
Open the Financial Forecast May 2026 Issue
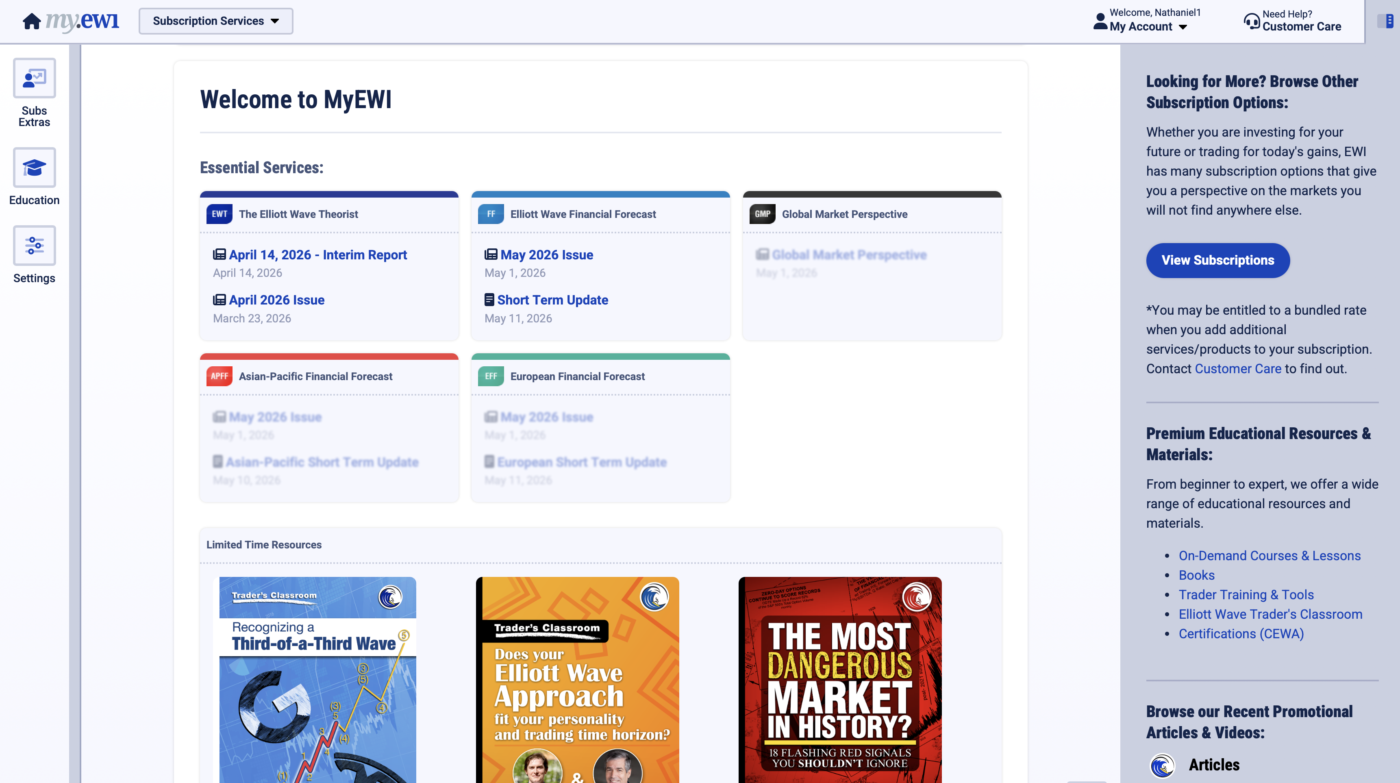(x=547, y=255)
